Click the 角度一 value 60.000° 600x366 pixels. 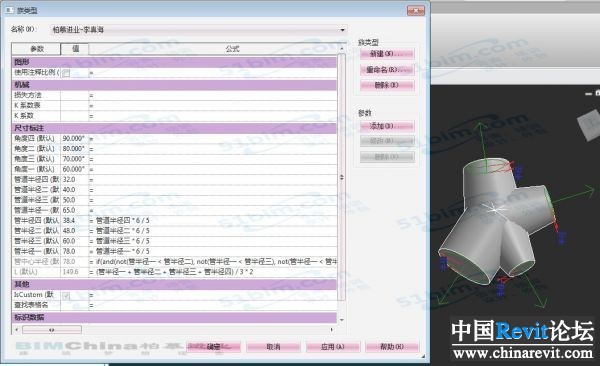click(74, 170)
